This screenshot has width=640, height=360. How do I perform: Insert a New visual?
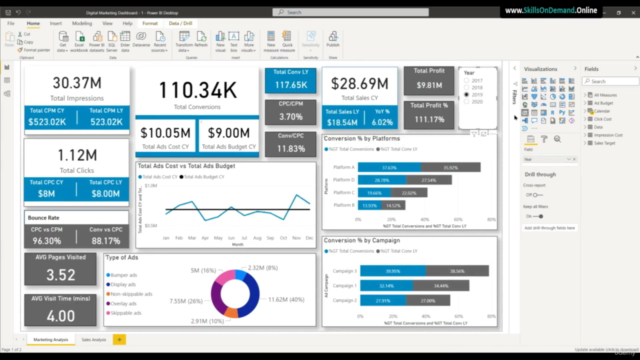(x=220, y=41)
